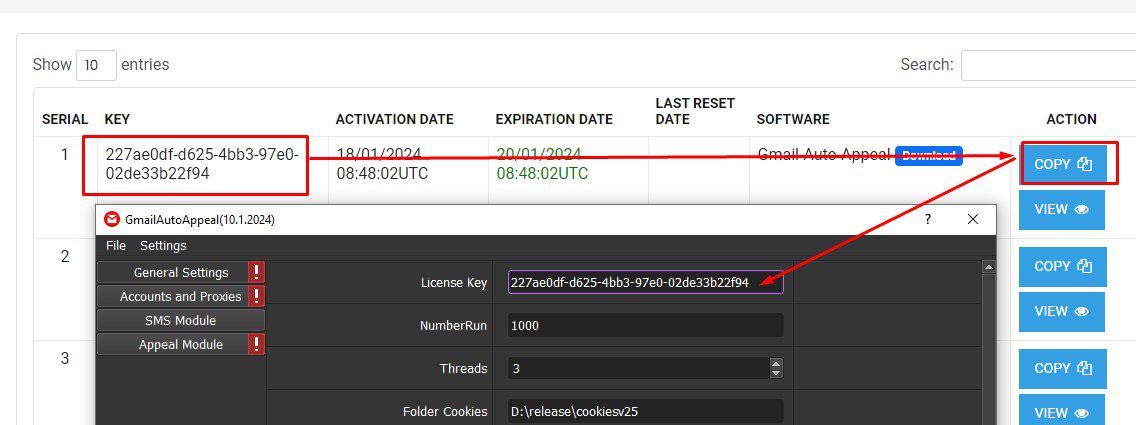Open the Settings menu in GmailAutoAppeal

point(163,245)
